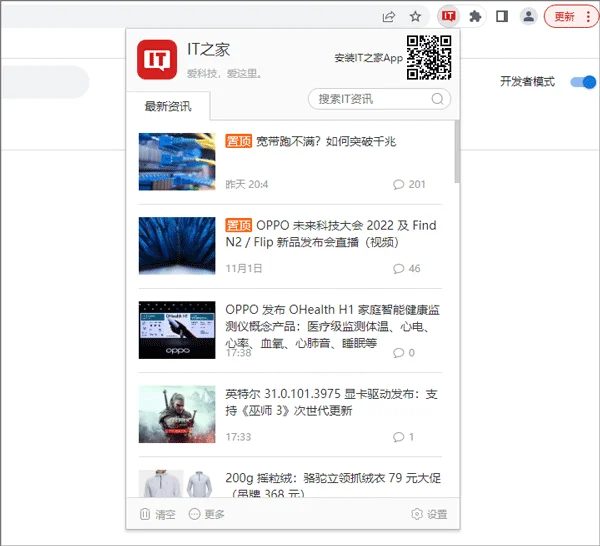Select the 最新资讯 tab

(168, 106)
